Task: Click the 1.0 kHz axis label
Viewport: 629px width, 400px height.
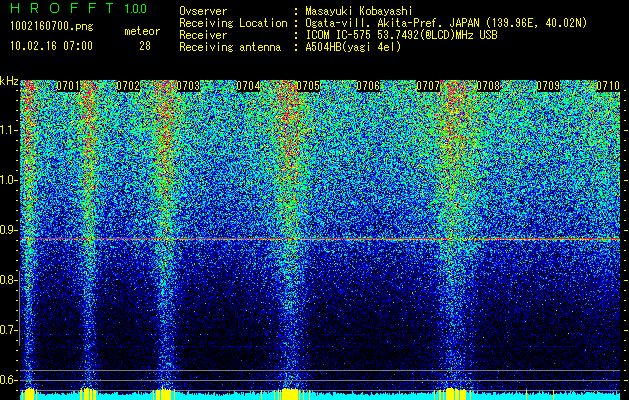Action: (9, 180)
